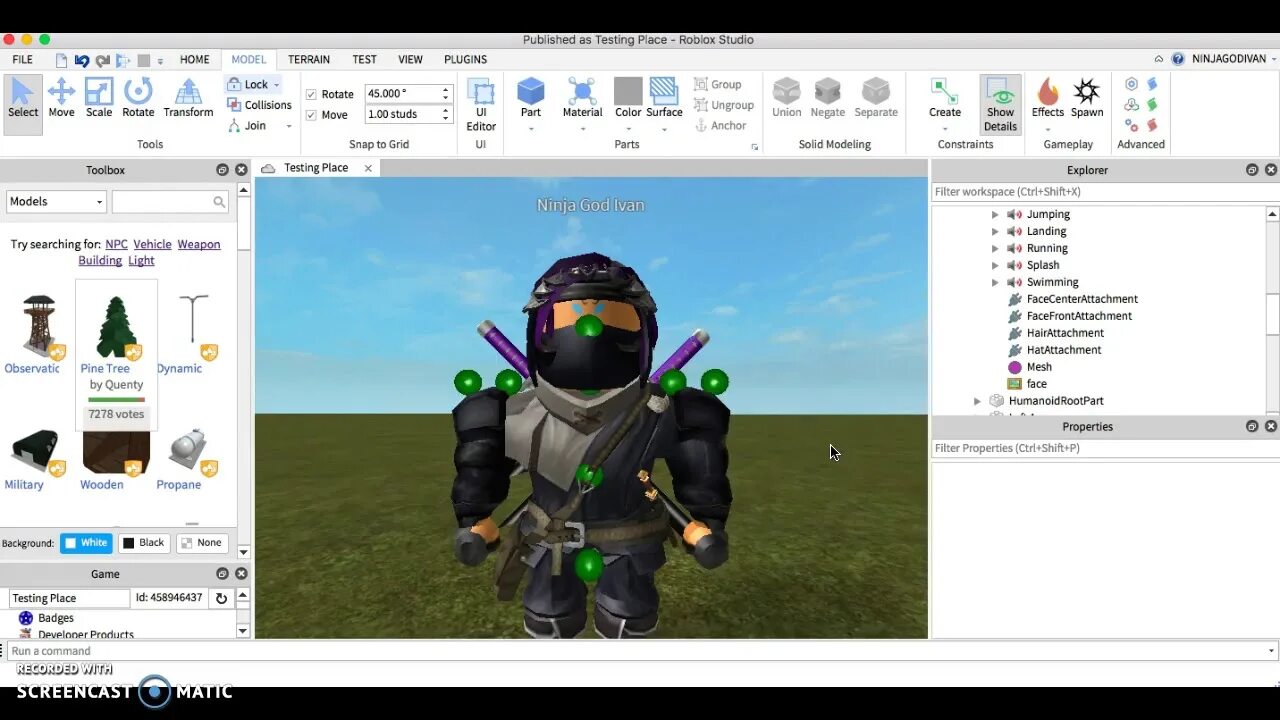Image resolution: width=1280 pixels, height=720 pixels.
Task: Switch to the VIEW tab
Action: 410,59
